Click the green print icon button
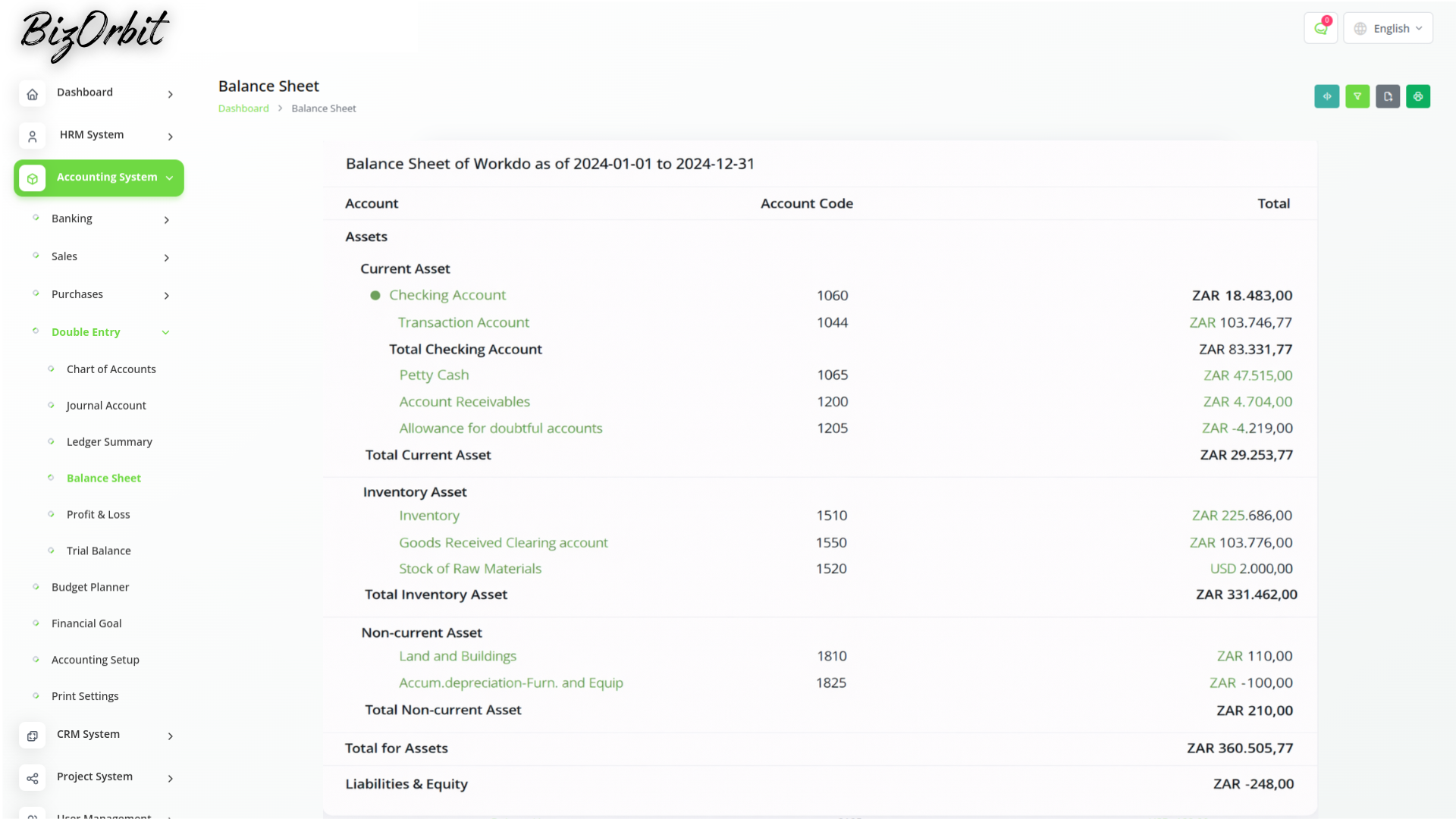The height and width of the screenshot is (819, 1456). tap(1418, 96)
